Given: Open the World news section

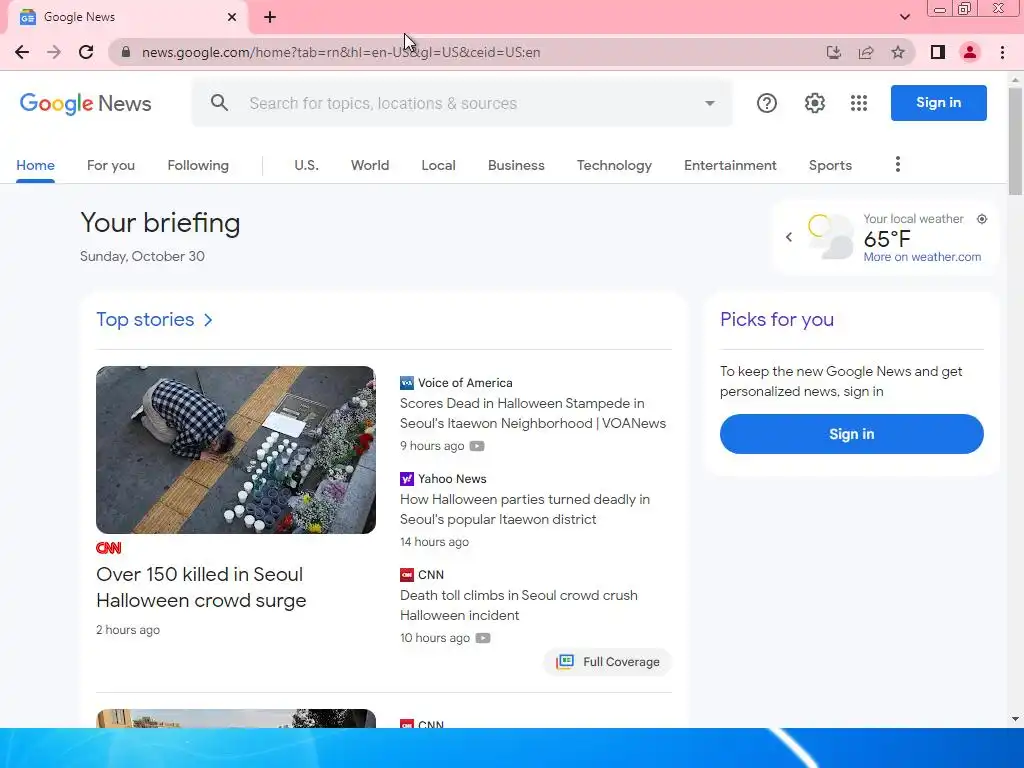Looking at the screenshot, I should tap(370, 165).
